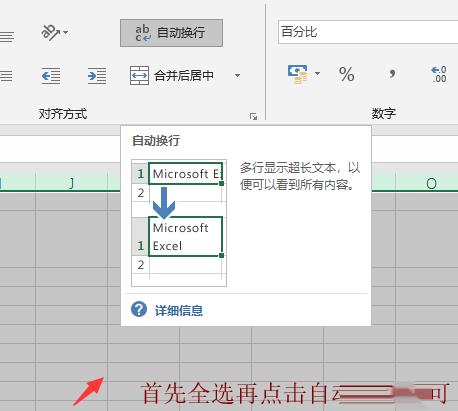The height and width of the screenshot is (411, 458).
Task: Apply the comma style icon
Action: coord(393,73)
